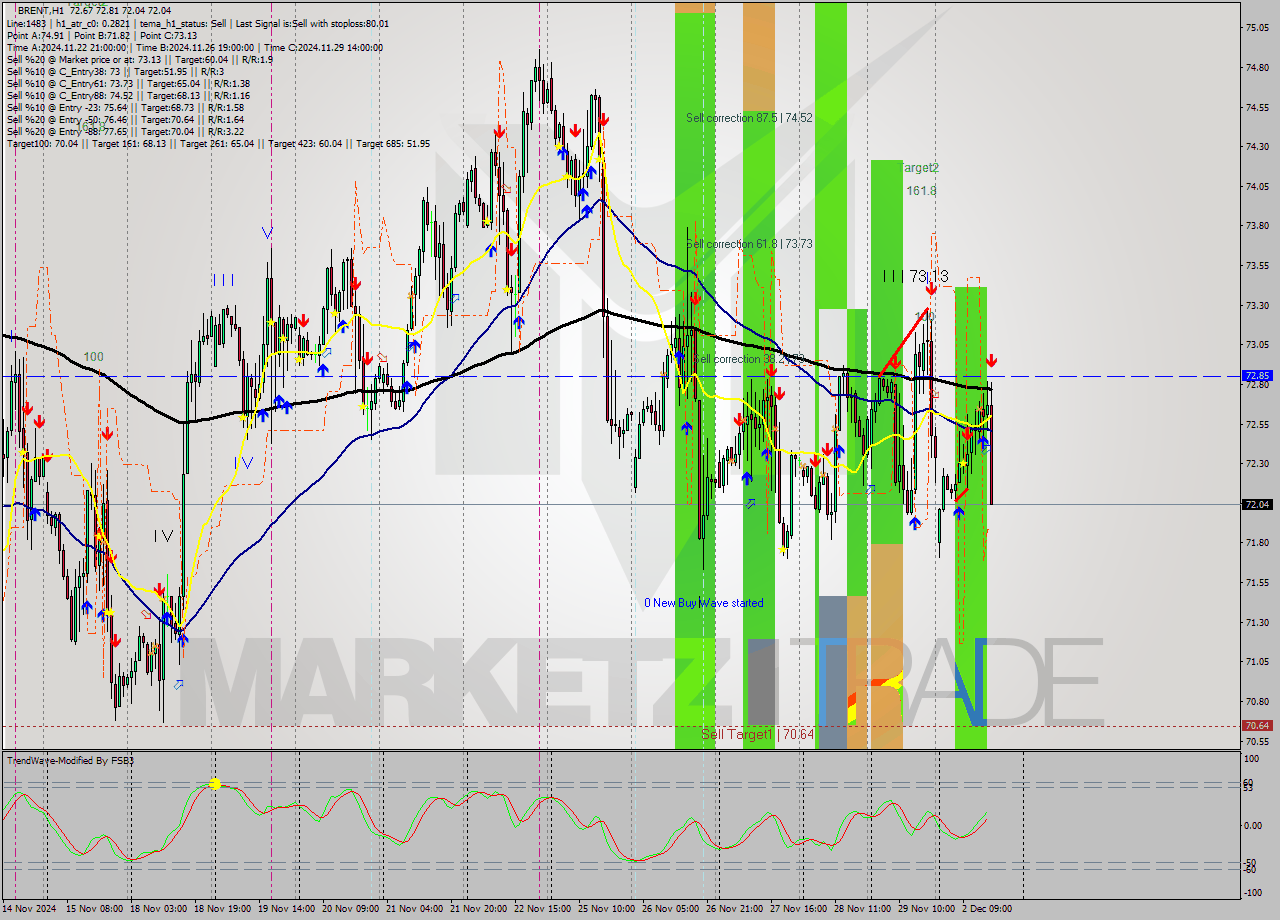The width and height of the screenshot is (1280, 920).
Task: Click the 71.55 price axis value
Action: tap(1257, 582)
